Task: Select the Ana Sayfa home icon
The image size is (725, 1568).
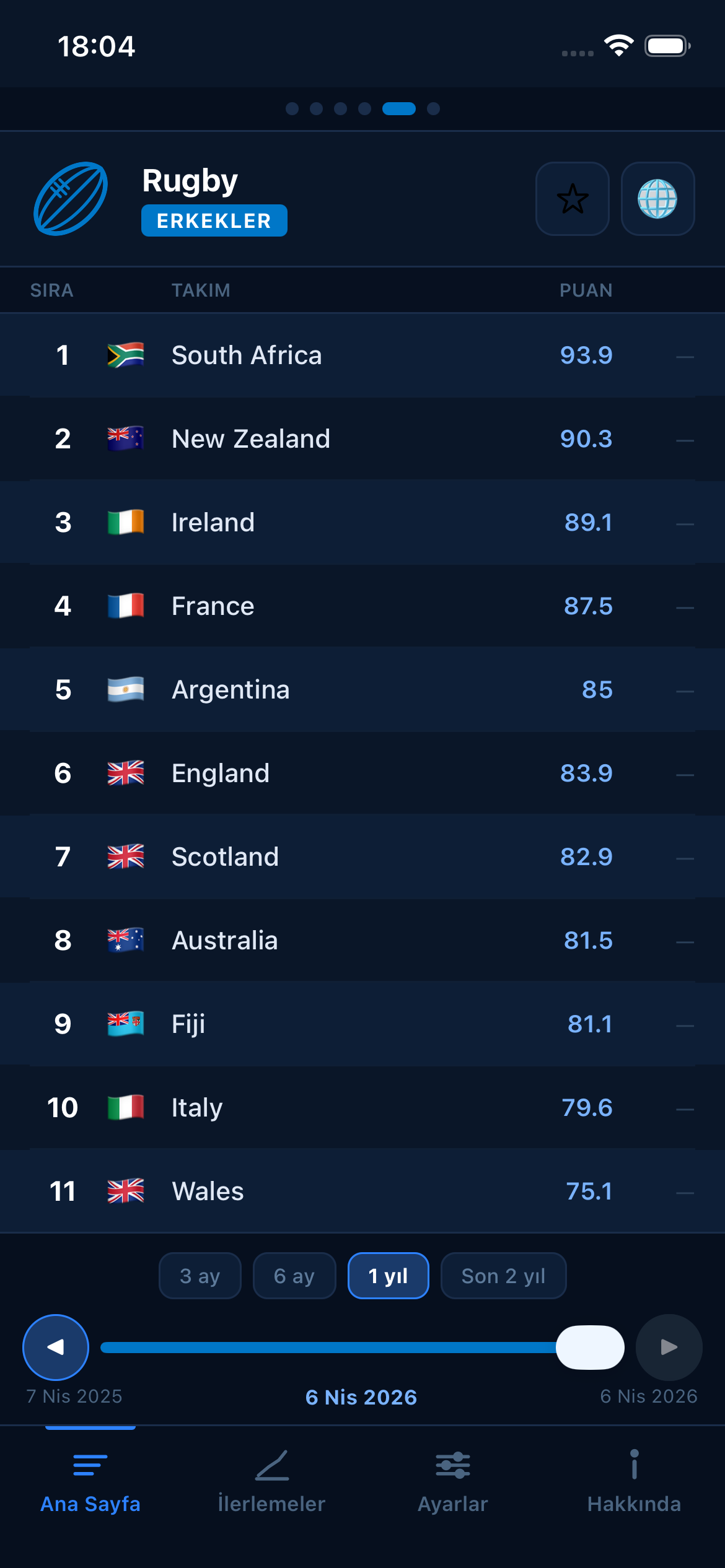Action: [x=90, y=1466]
